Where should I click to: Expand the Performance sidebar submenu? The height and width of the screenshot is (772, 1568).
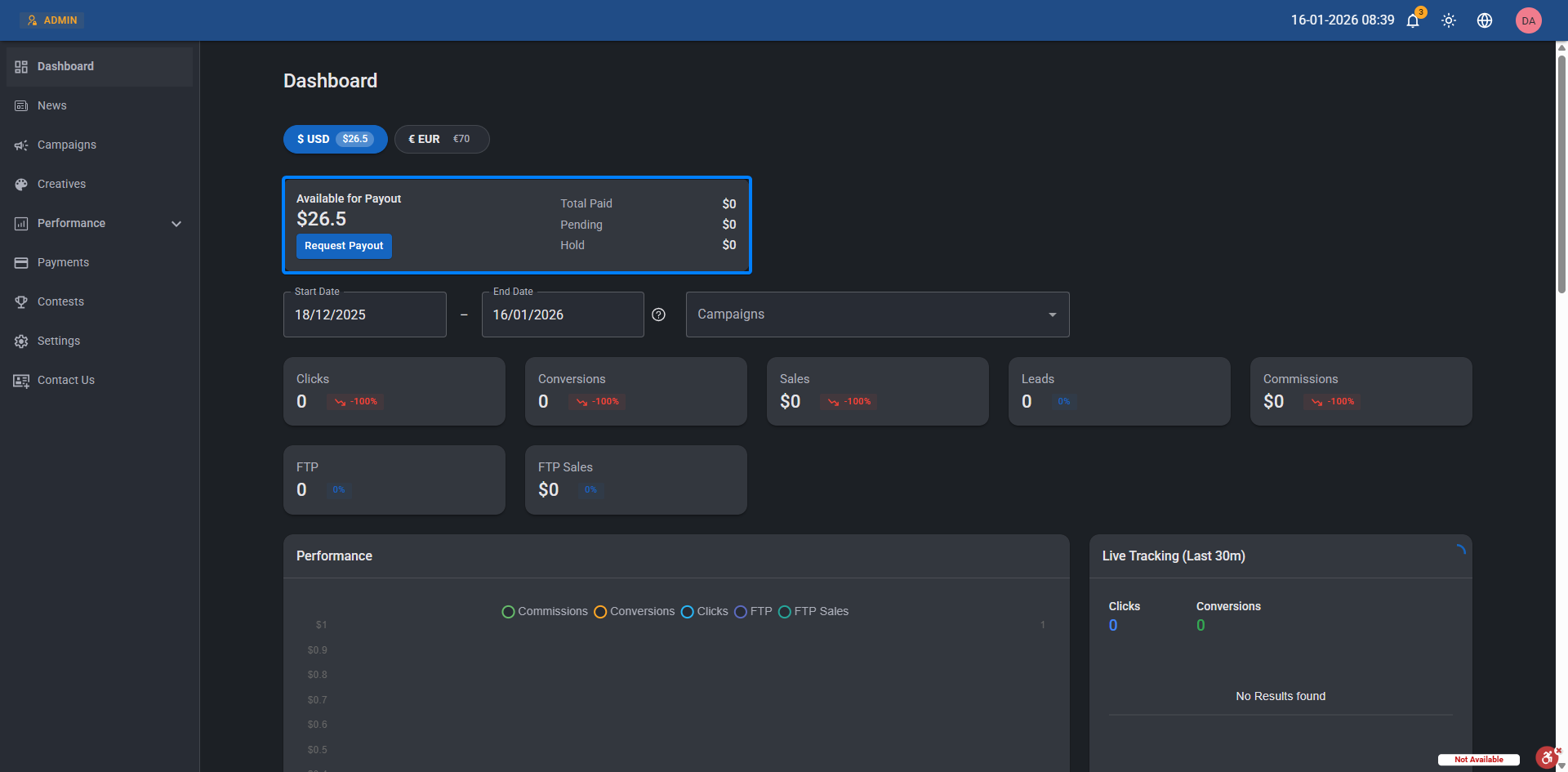click(176, 224)
